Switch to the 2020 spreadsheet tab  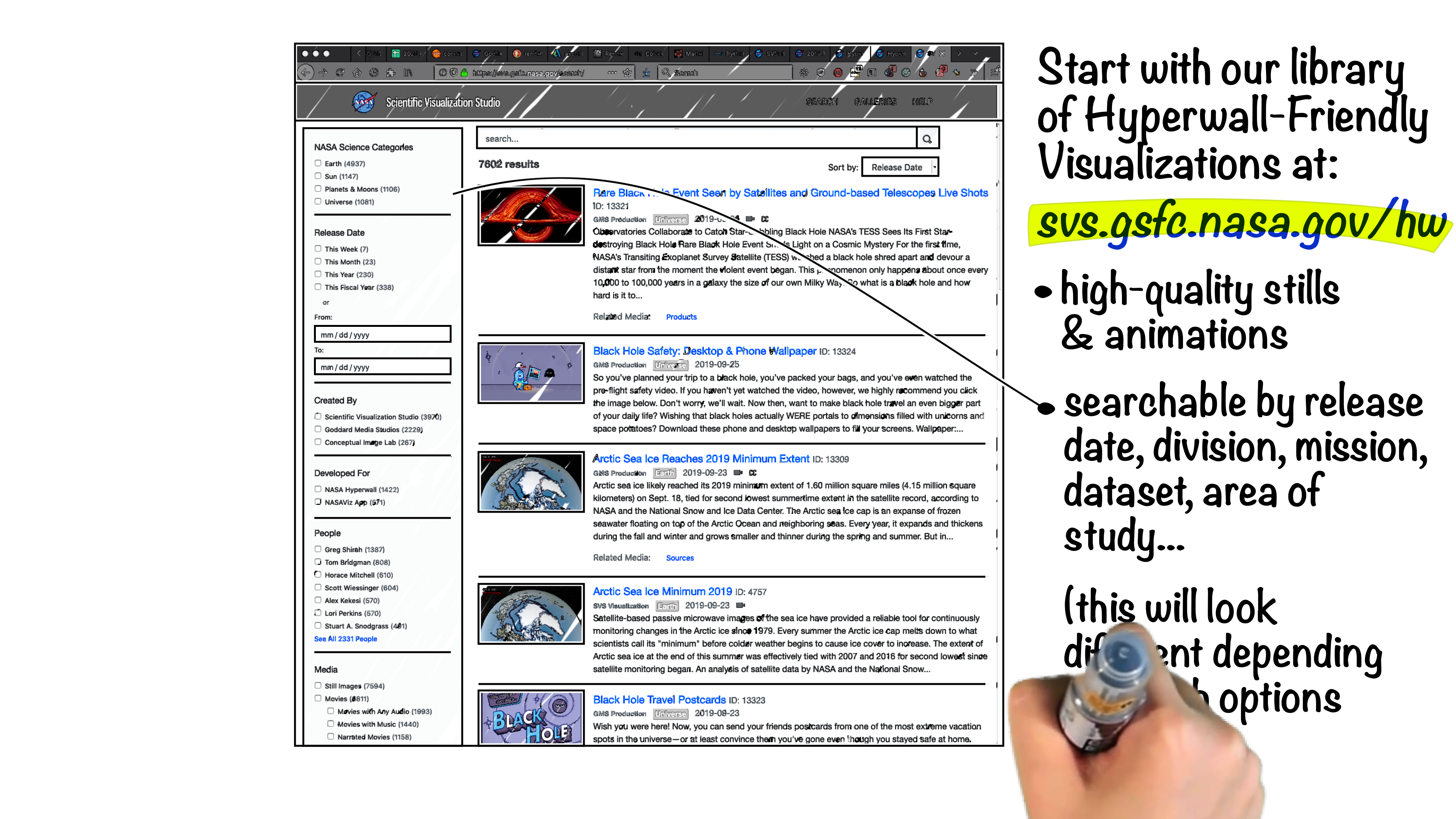pos(406,54)
